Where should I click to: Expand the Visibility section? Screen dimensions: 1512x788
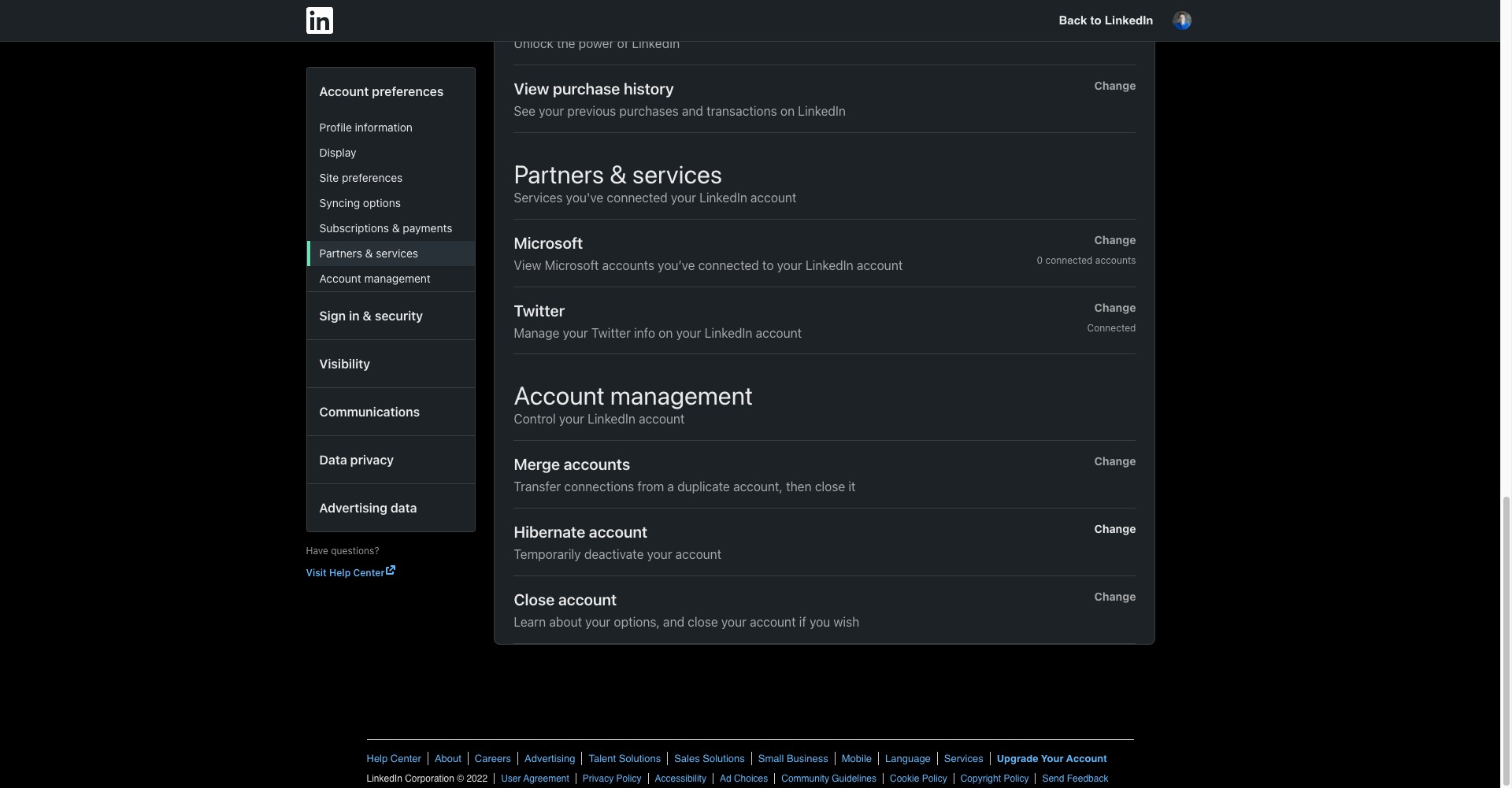[x=344, y=364]
